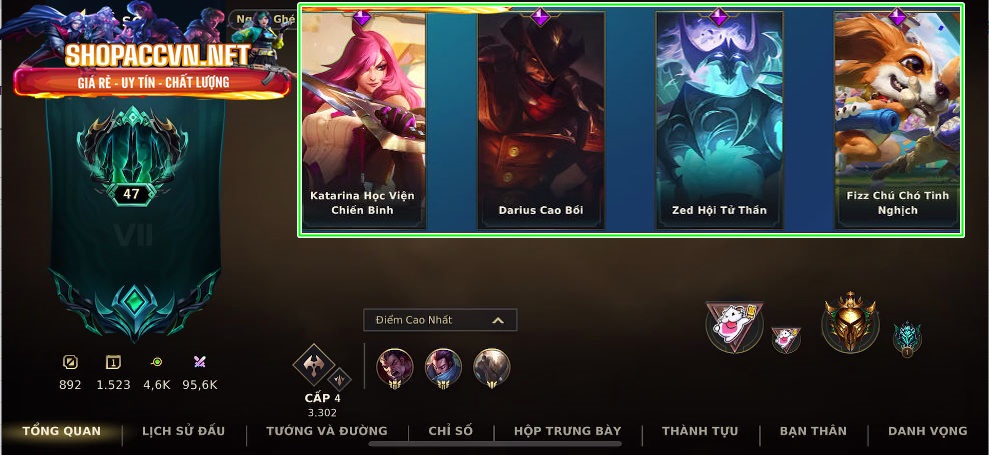Viewport: 989px width, 455px height.
Task: Select the Zed Hội Tử Thần skin card
Action: 720,120
